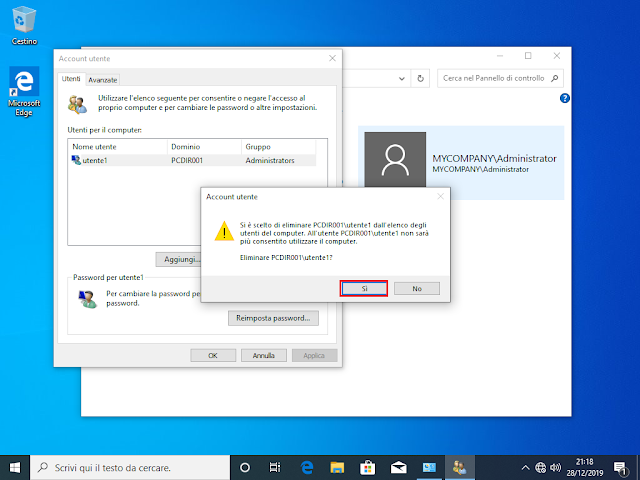Image resolution: width=640 pixels, height=480 pixels.
Task: Select the utente1 row in user list
Action: 193,160
